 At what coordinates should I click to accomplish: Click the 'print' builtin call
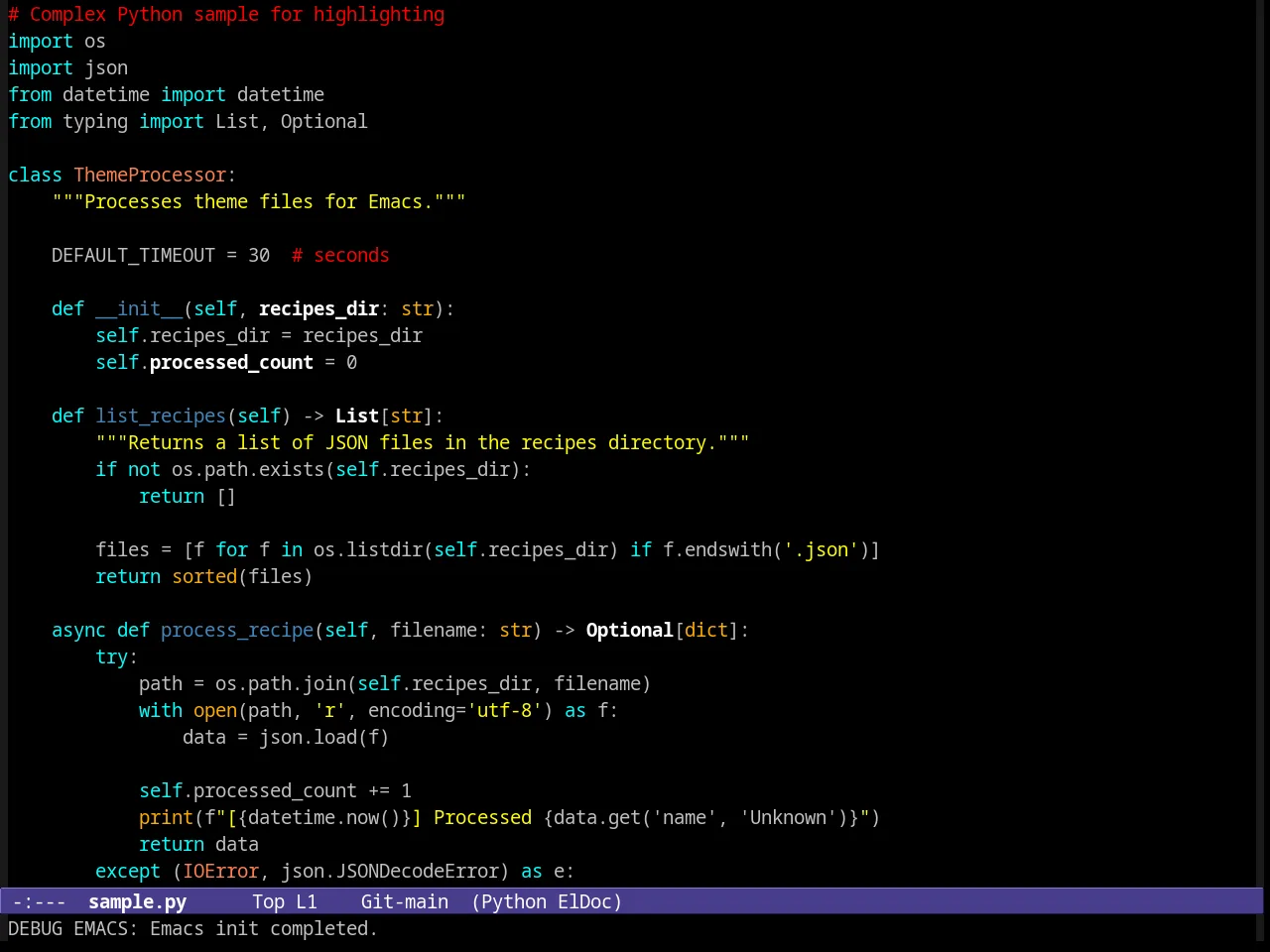click(x=166, y=817)
